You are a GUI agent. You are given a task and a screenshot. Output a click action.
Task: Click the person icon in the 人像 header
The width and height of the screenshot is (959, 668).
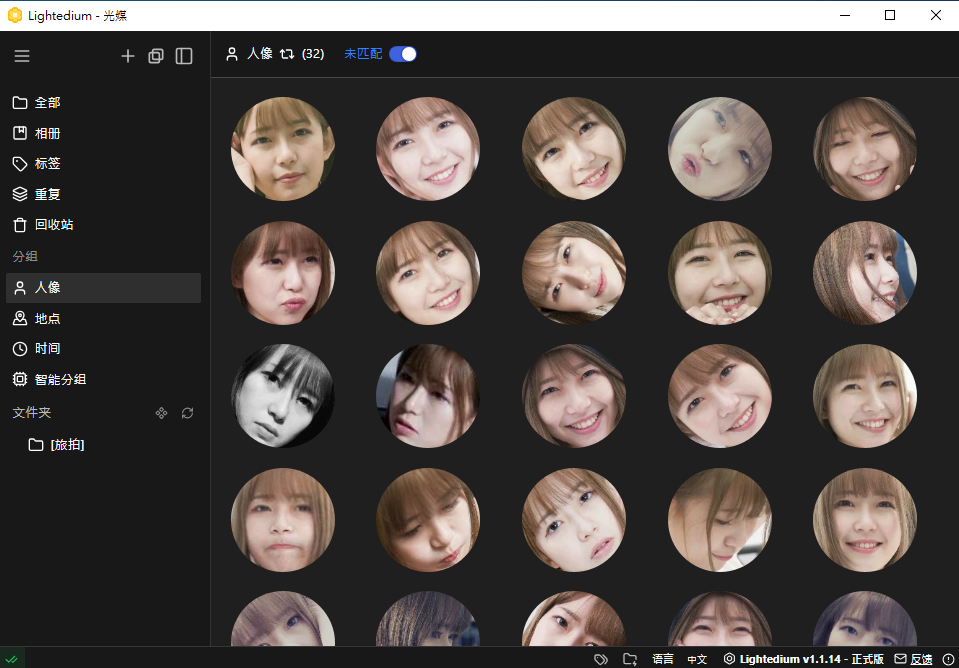tap(232, 54)
